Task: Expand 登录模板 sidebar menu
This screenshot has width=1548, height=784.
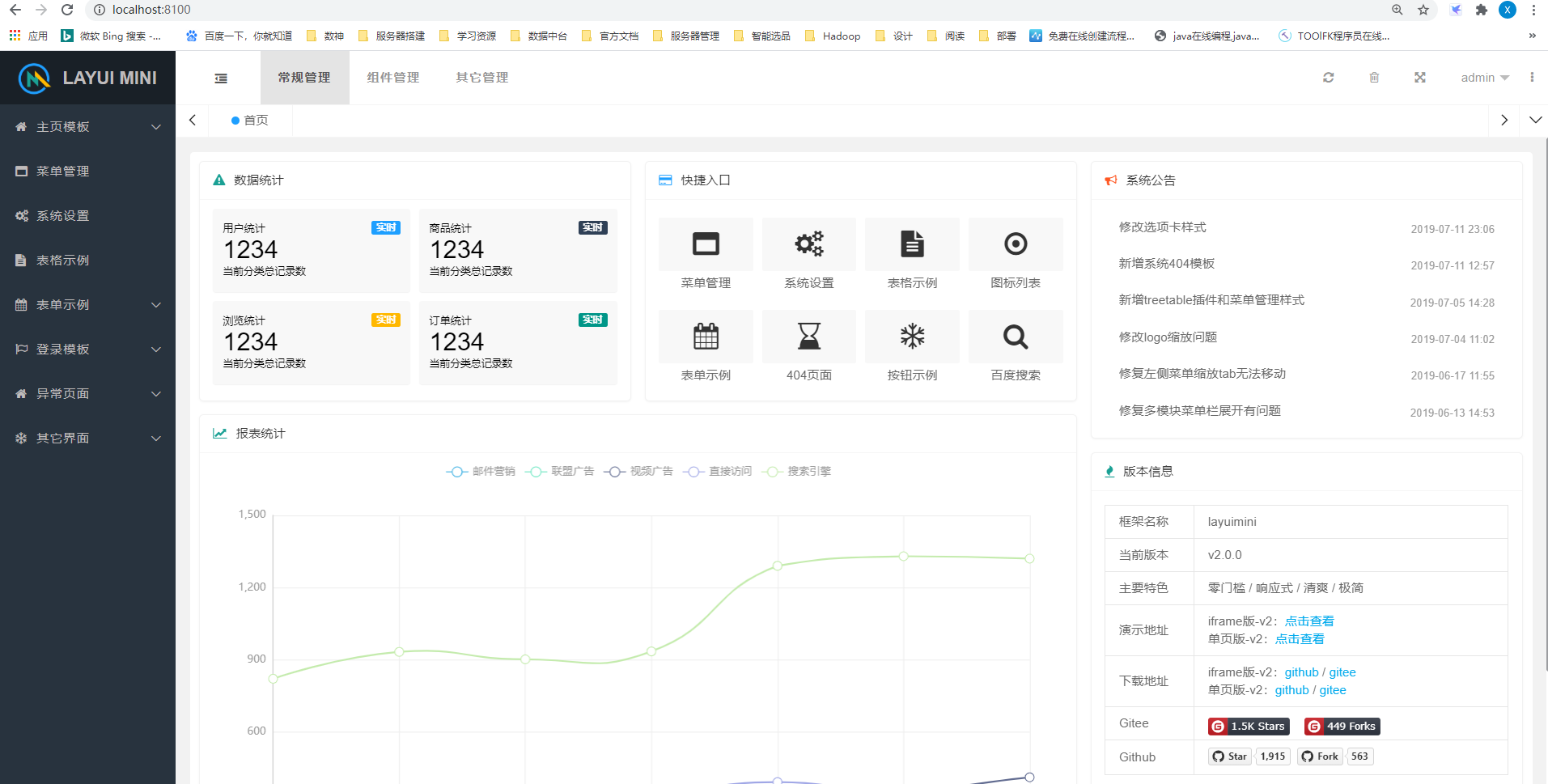Action: click(x=87, y=350)
